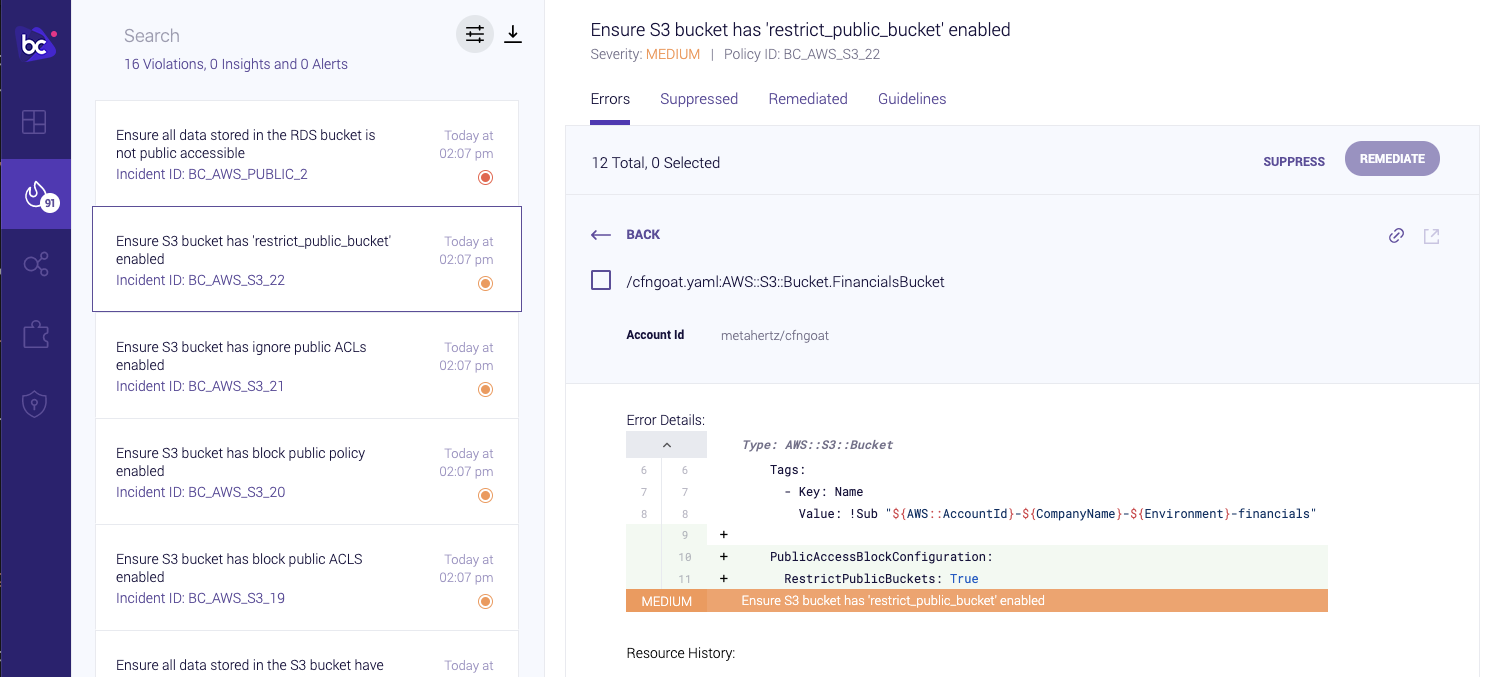Click the Resource History heading
This screenshot has height=677, width=1493.
point(681,653)
